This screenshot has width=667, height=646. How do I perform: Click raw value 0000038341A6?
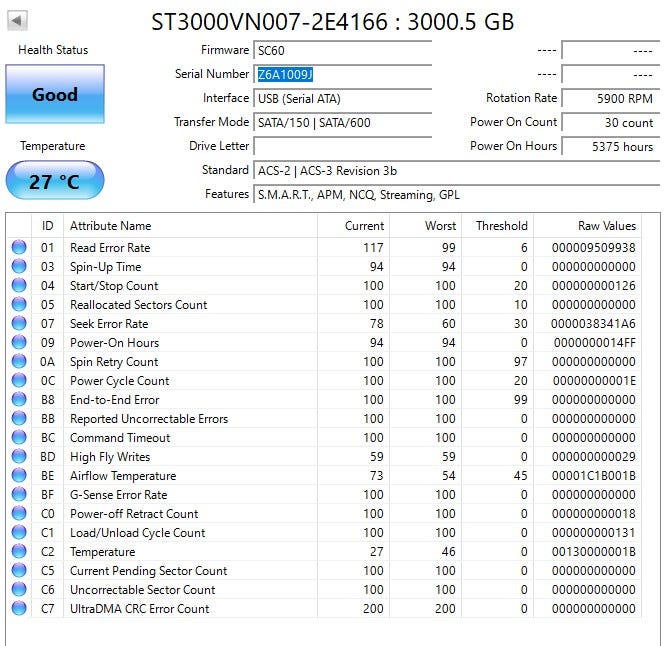tap(593, 324)
